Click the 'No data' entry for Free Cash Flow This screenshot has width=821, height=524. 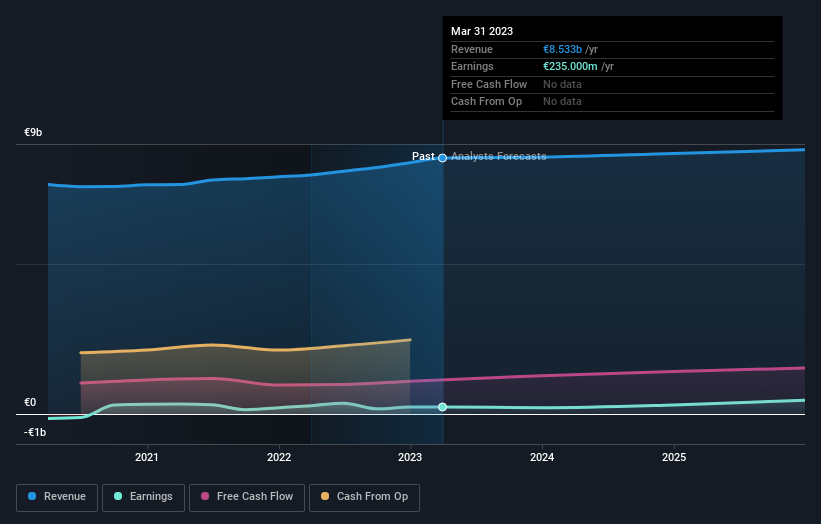[x=562, y=84]
